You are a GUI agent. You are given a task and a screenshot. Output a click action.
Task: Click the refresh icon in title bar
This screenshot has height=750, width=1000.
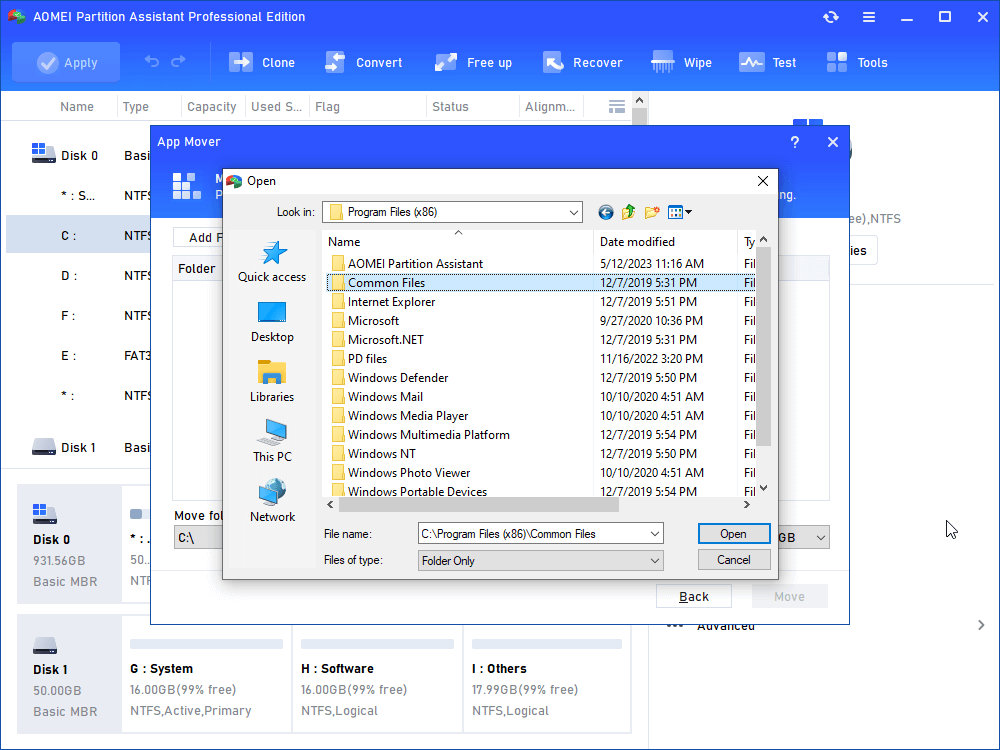click(x=830, y=17)
